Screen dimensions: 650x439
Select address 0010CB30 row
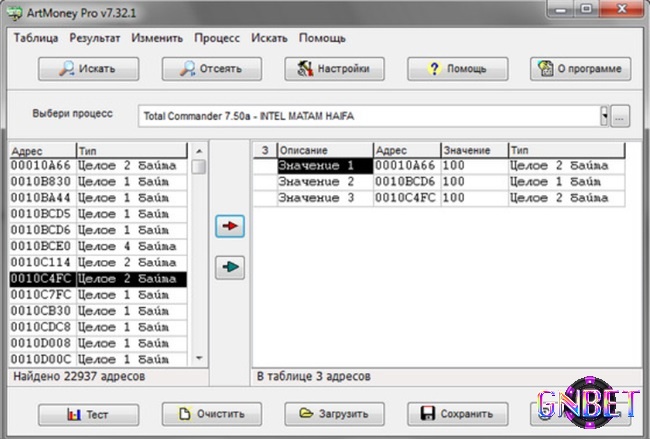(x=98, y=311)
